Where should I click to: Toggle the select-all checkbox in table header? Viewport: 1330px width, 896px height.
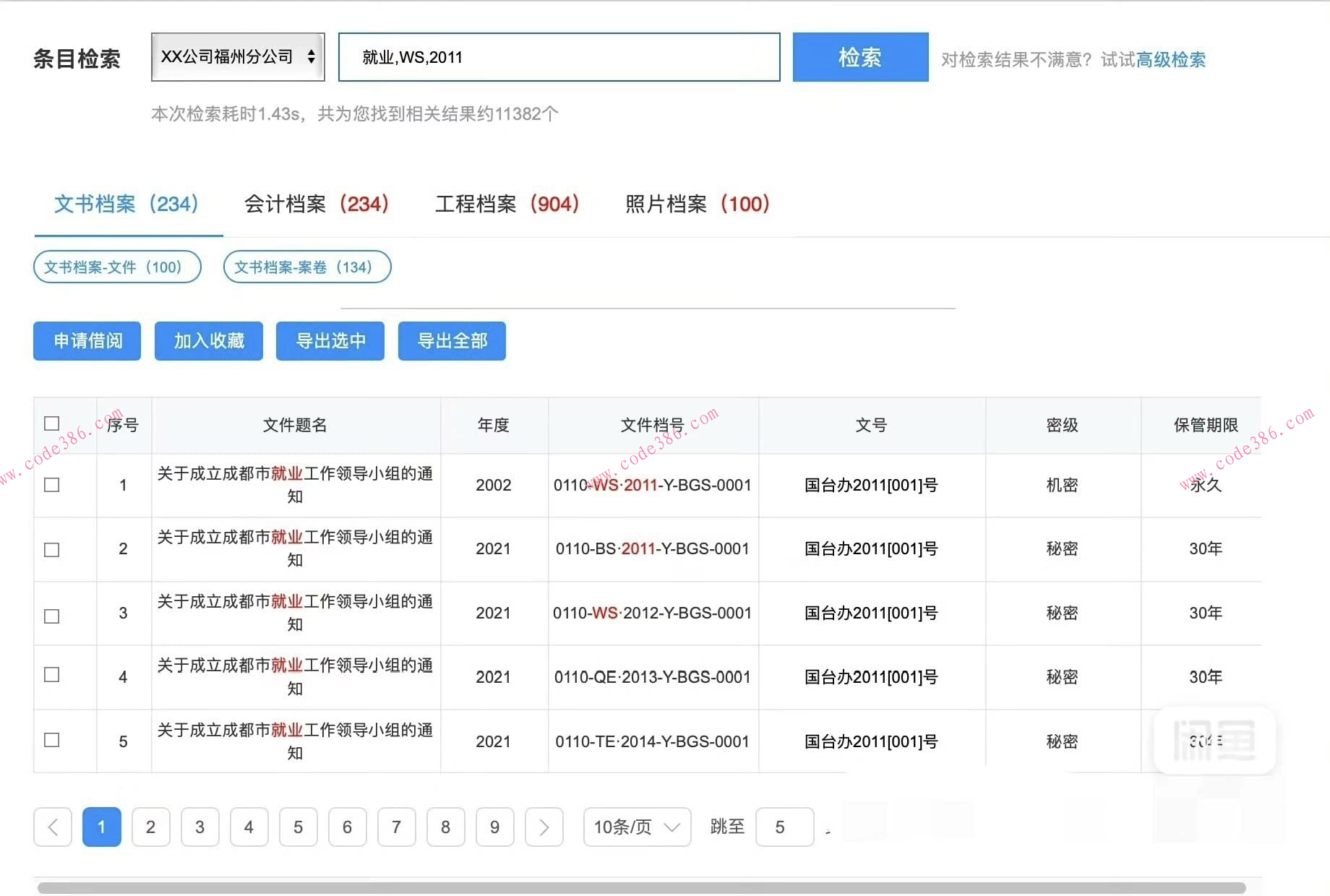coord(51,423)
